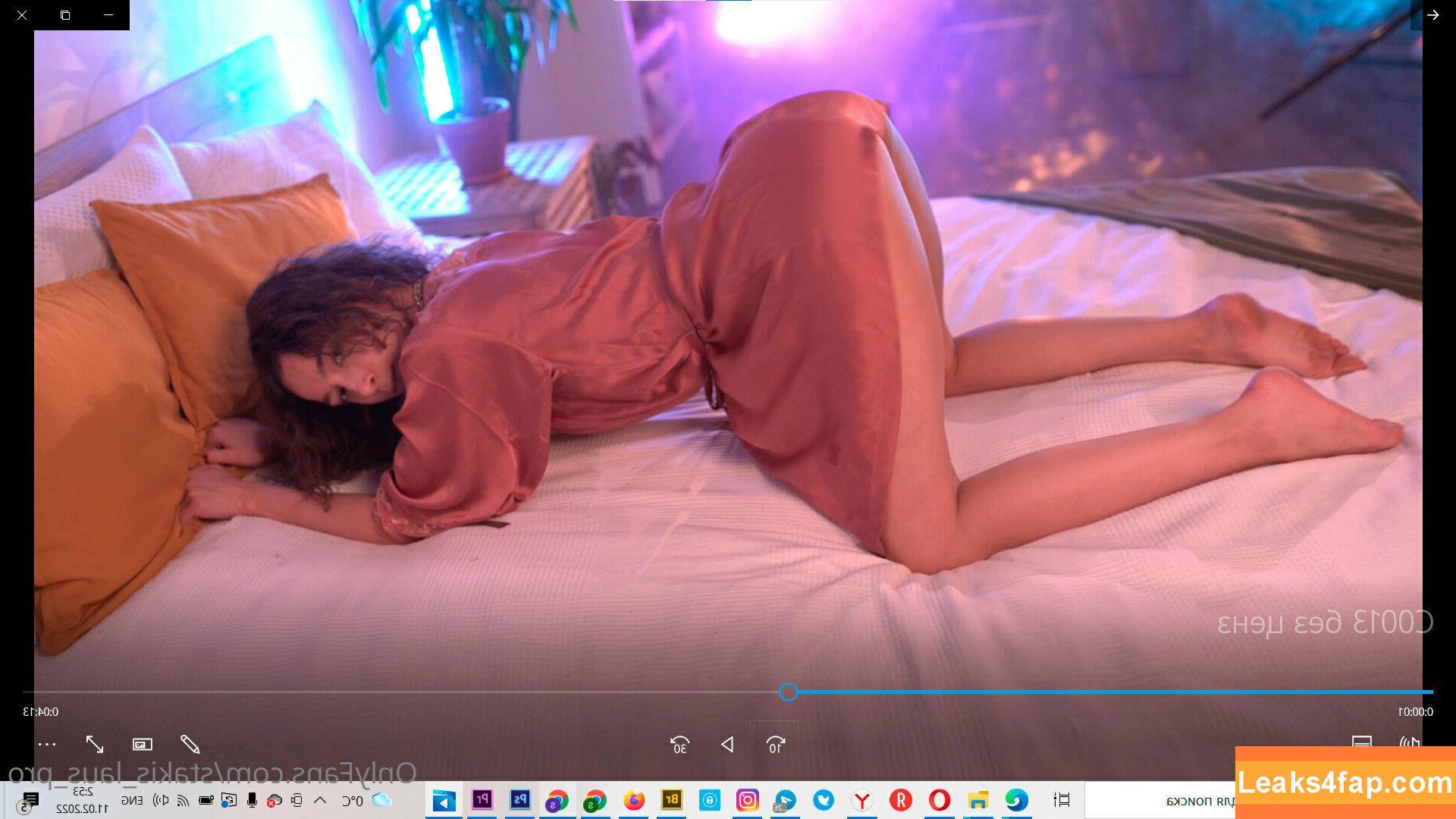This screenshot has width=1456, height=819.
Task: Open the See more (...) player menu
Action: (48, 744)
